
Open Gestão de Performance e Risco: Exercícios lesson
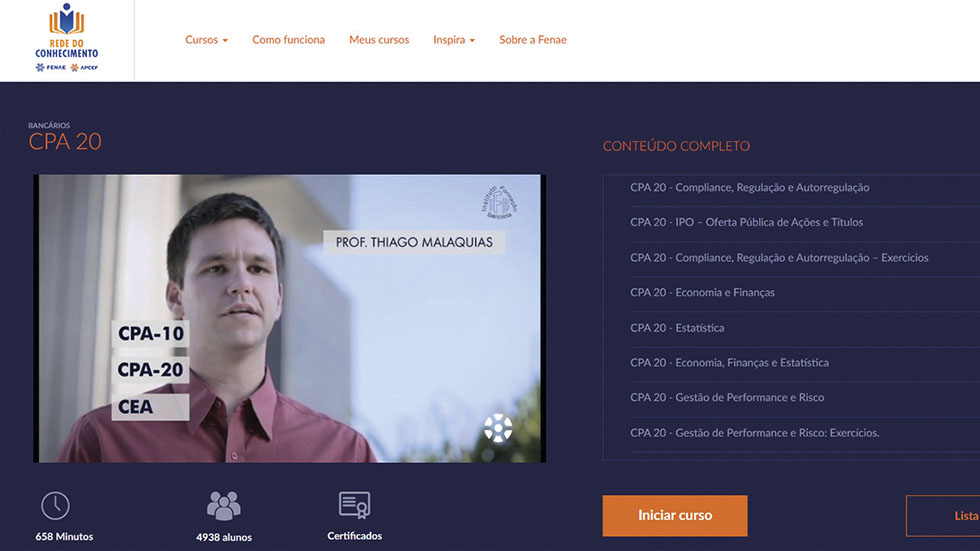coord(754,433)
